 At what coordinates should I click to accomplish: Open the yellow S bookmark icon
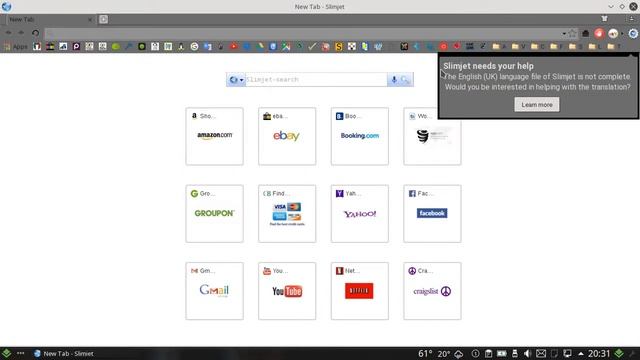[338, 47]
